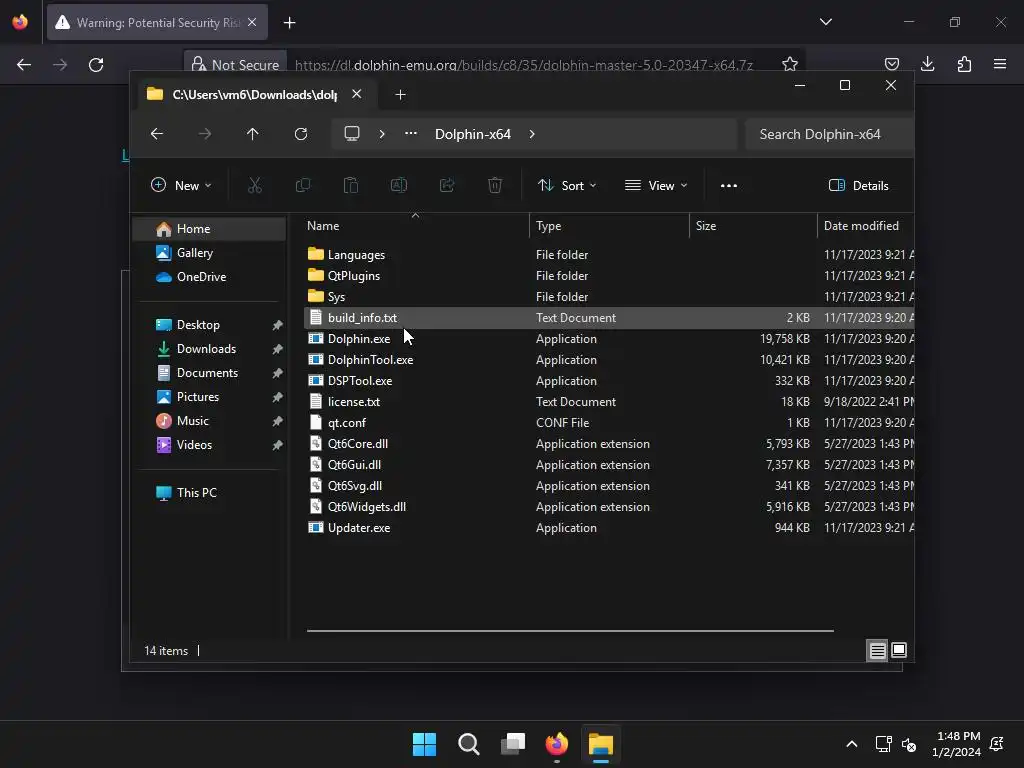Save page to Pocket
The width and height of the screenshot is (1024, 768).
coord(891,64)
